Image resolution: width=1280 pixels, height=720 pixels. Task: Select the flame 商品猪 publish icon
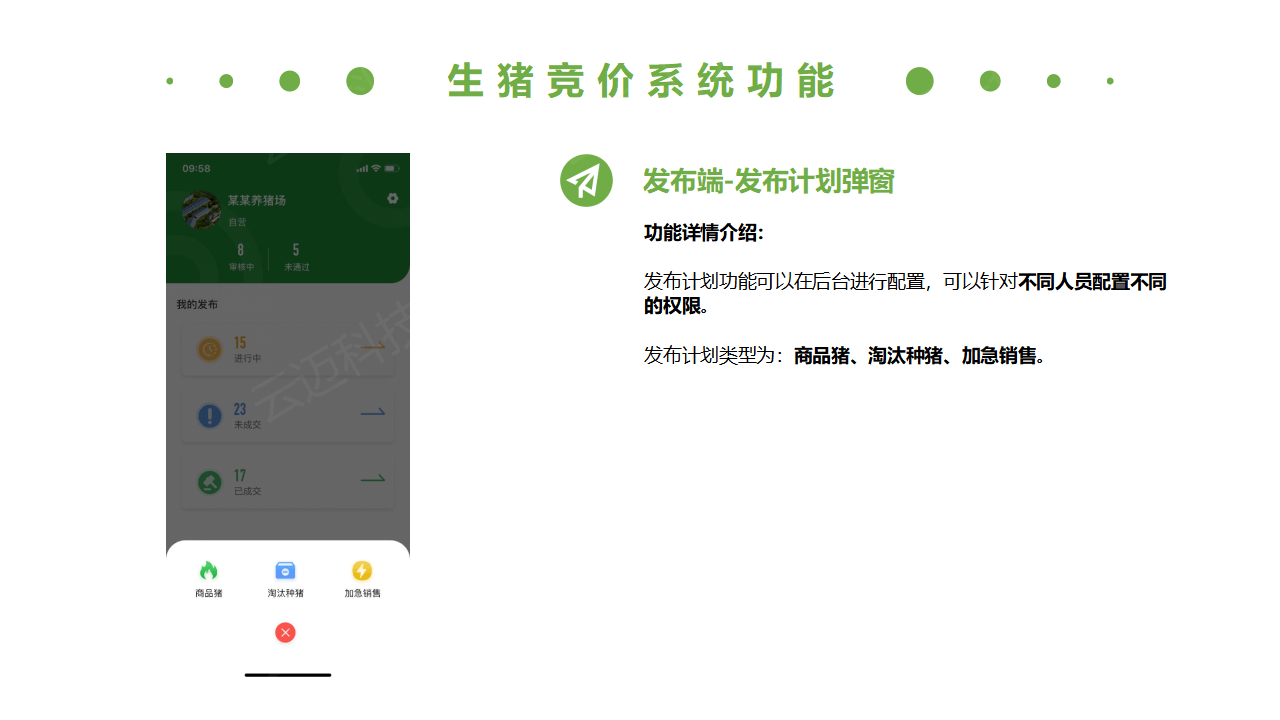209,570
